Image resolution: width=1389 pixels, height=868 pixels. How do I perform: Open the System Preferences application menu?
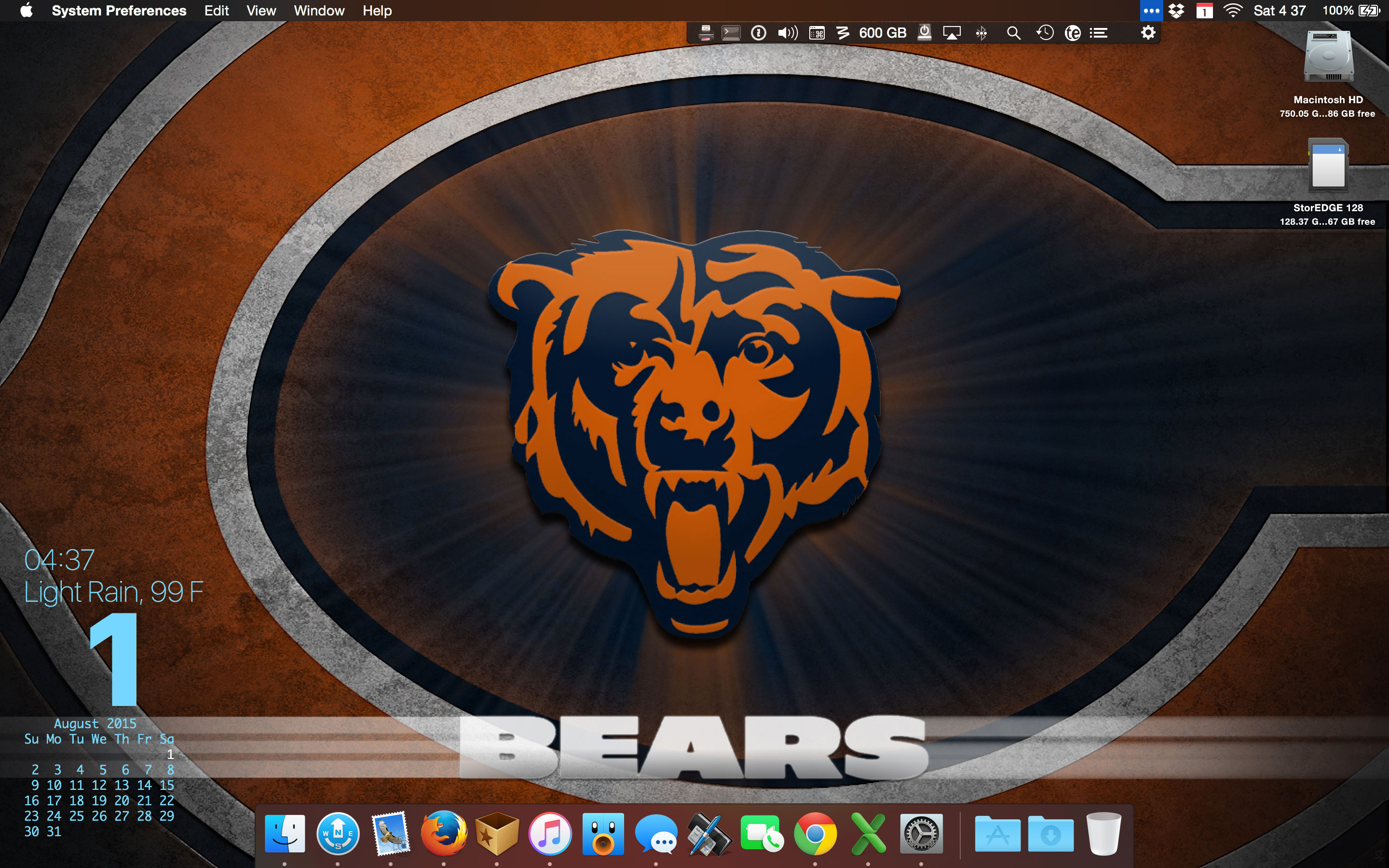tap(119, 10)
